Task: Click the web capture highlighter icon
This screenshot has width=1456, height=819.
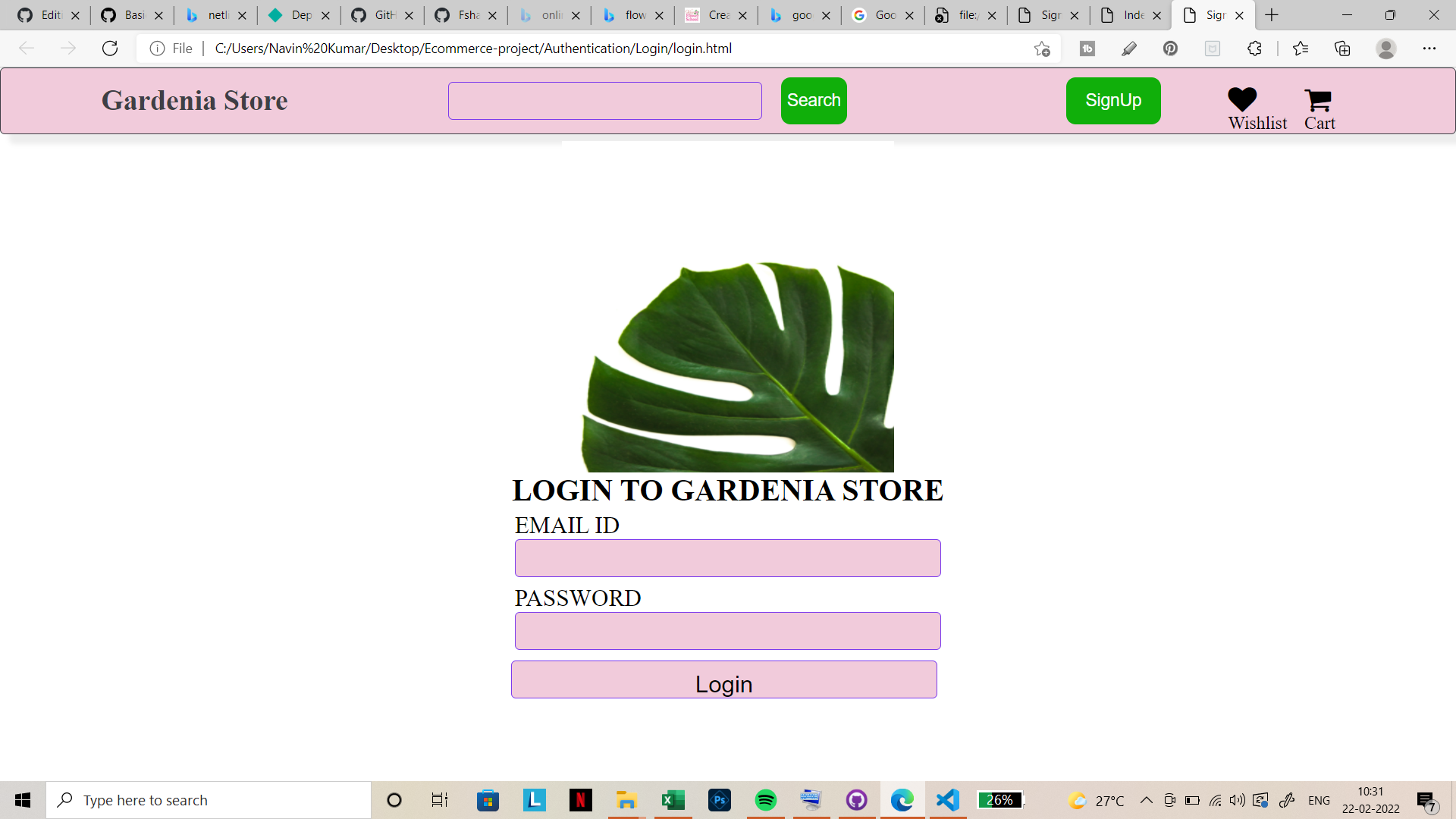Action: [x=1129, y=48]
